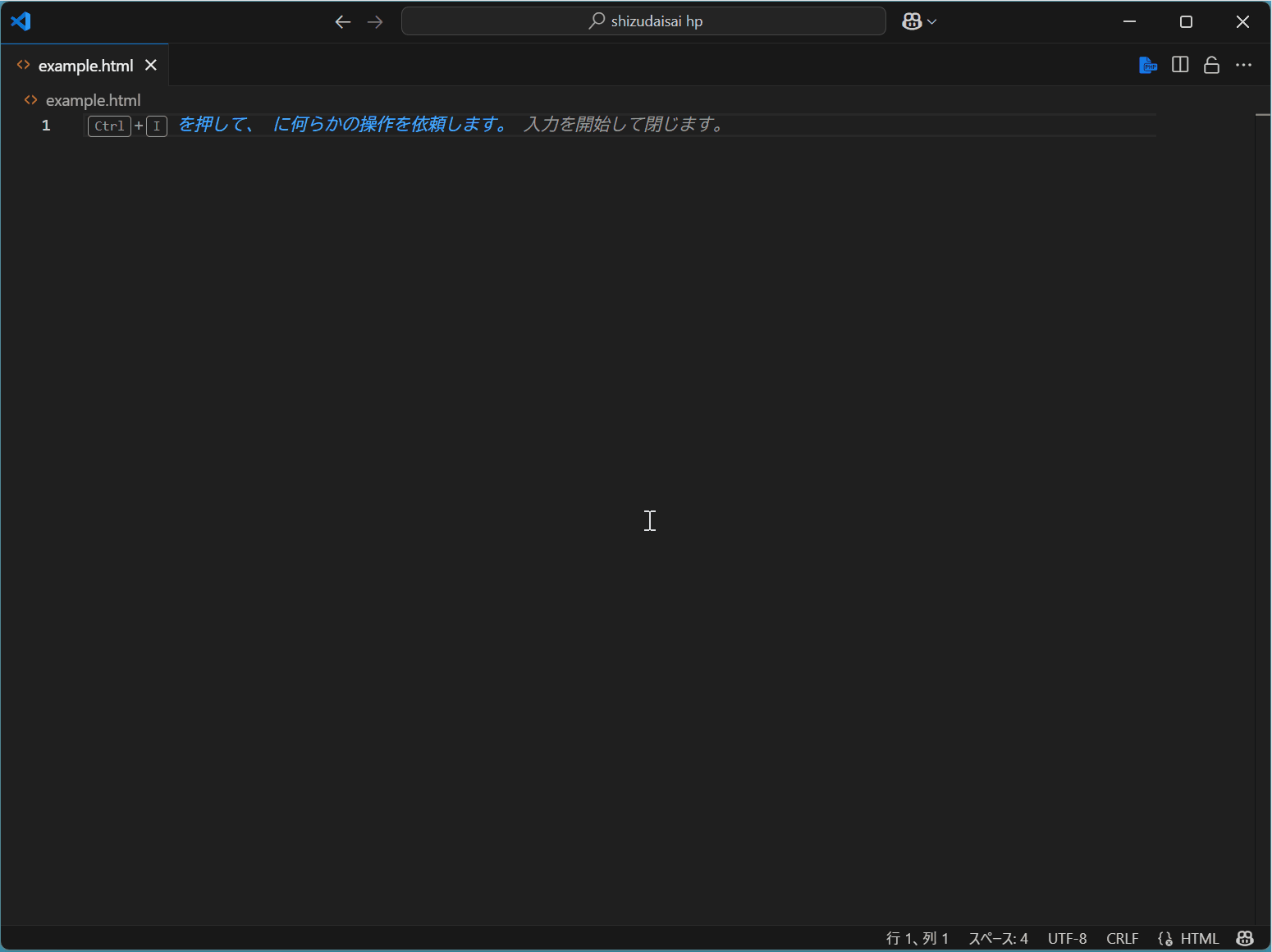Viewport: 1272px width, 952px height.
Task: Open the Copilot chat icon in title bar
Action: (912, 22)
